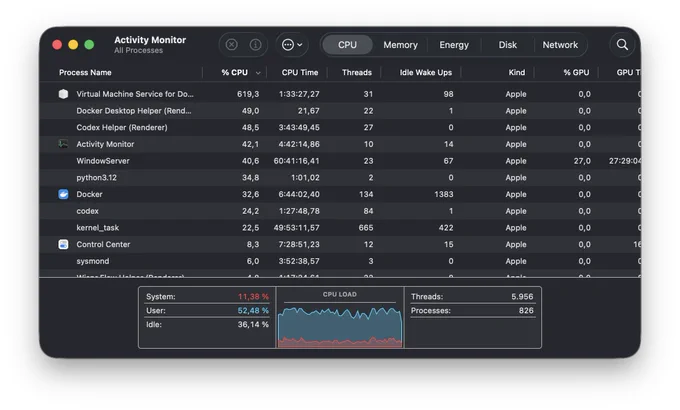Select the Virtual Machine Service for Do... row
680x410 pixels.
click(x=340, y=94)
